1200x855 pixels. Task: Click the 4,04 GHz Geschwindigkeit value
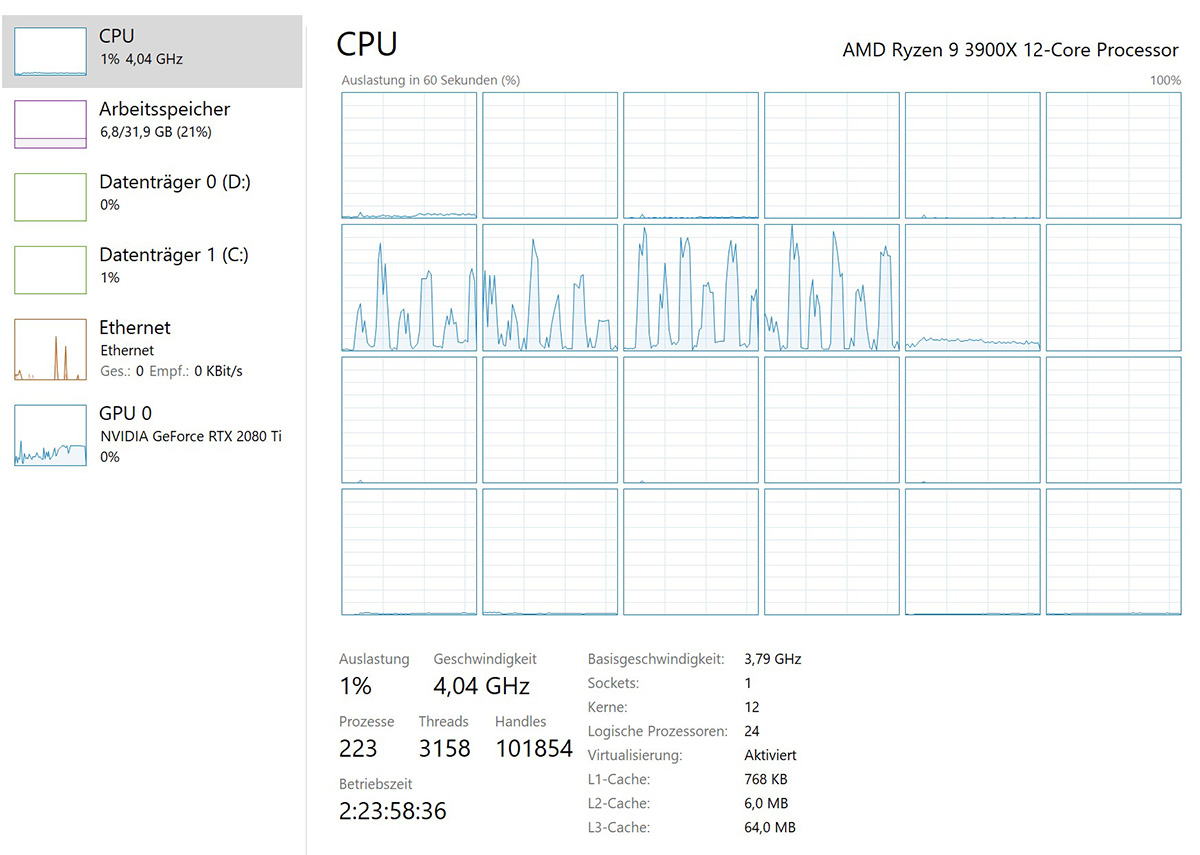coord(481,686)
